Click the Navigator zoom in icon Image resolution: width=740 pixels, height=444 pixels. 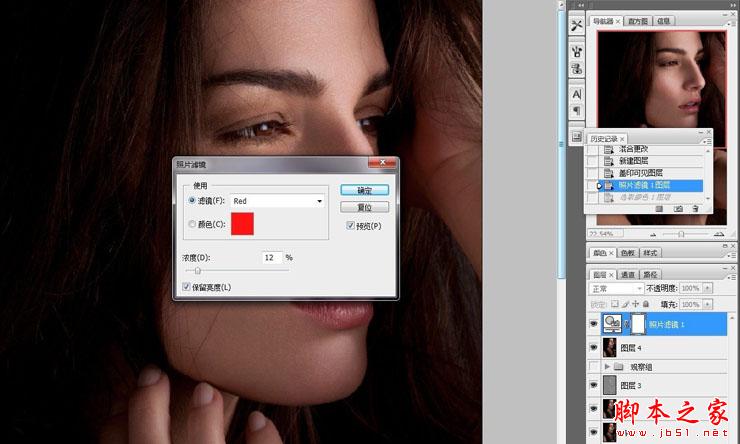tap(719, 234)
